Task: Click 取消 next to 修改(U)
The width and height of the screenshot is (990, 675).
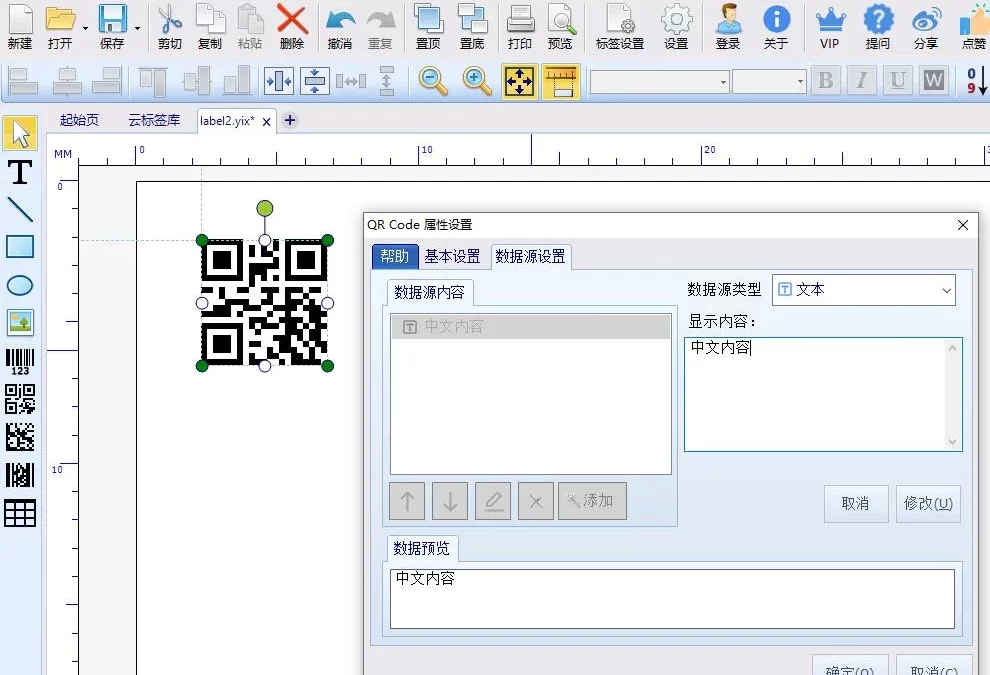Action: 856,503
